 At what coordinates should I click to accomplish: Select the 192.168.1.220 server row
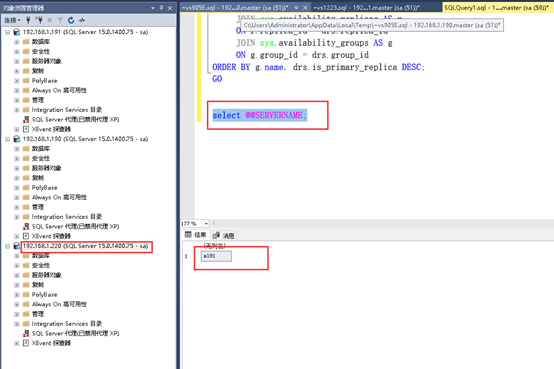pyautogui.click(x=86, y=246)
